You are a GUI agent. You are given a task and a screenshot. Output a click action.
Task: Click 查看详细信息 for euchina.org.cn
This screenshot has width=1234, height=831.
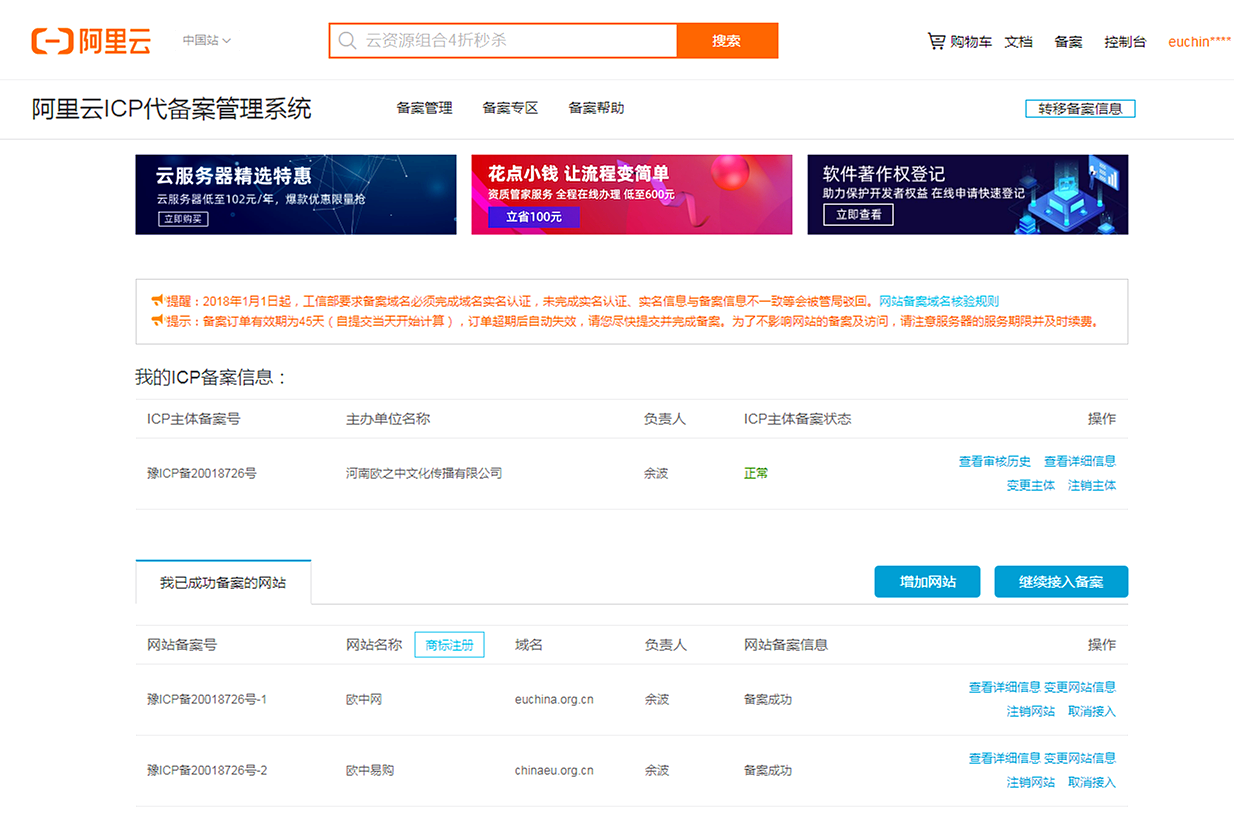1004,687
